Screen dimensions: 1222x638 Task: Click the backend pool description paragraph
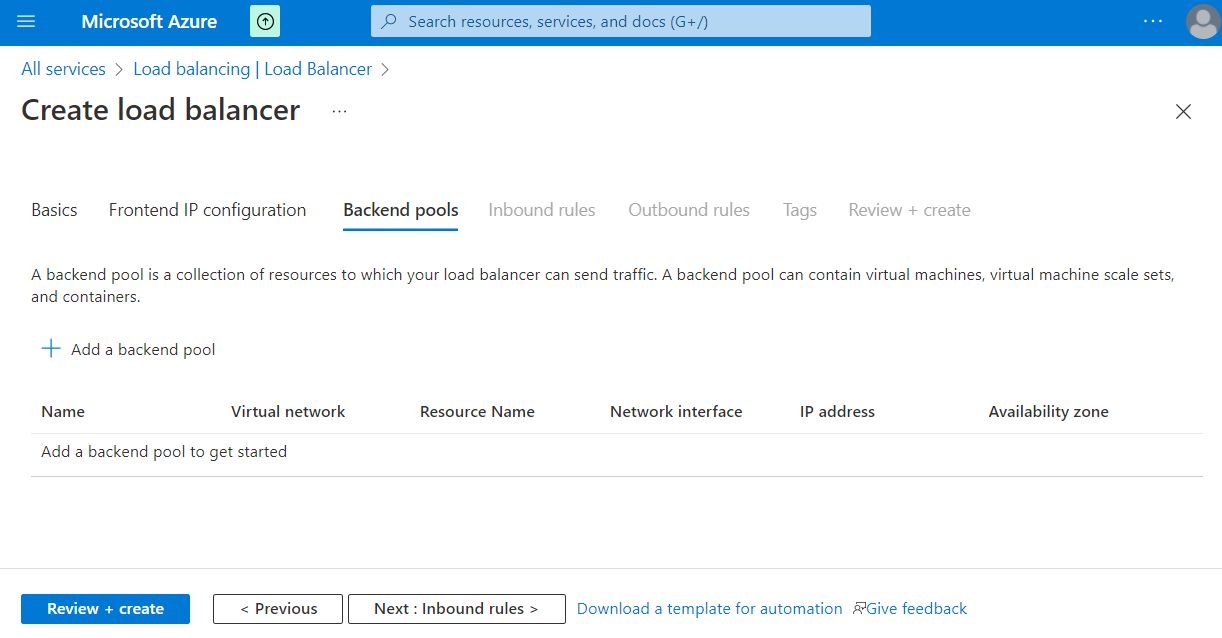click(x=602, y=285)
